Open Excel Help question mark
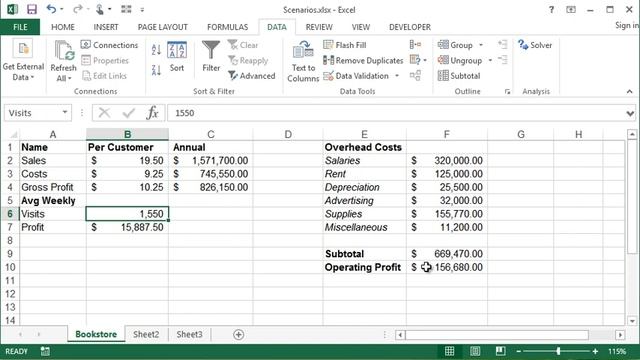This screenshot has height=360, width=640. [x=551, y=10]
